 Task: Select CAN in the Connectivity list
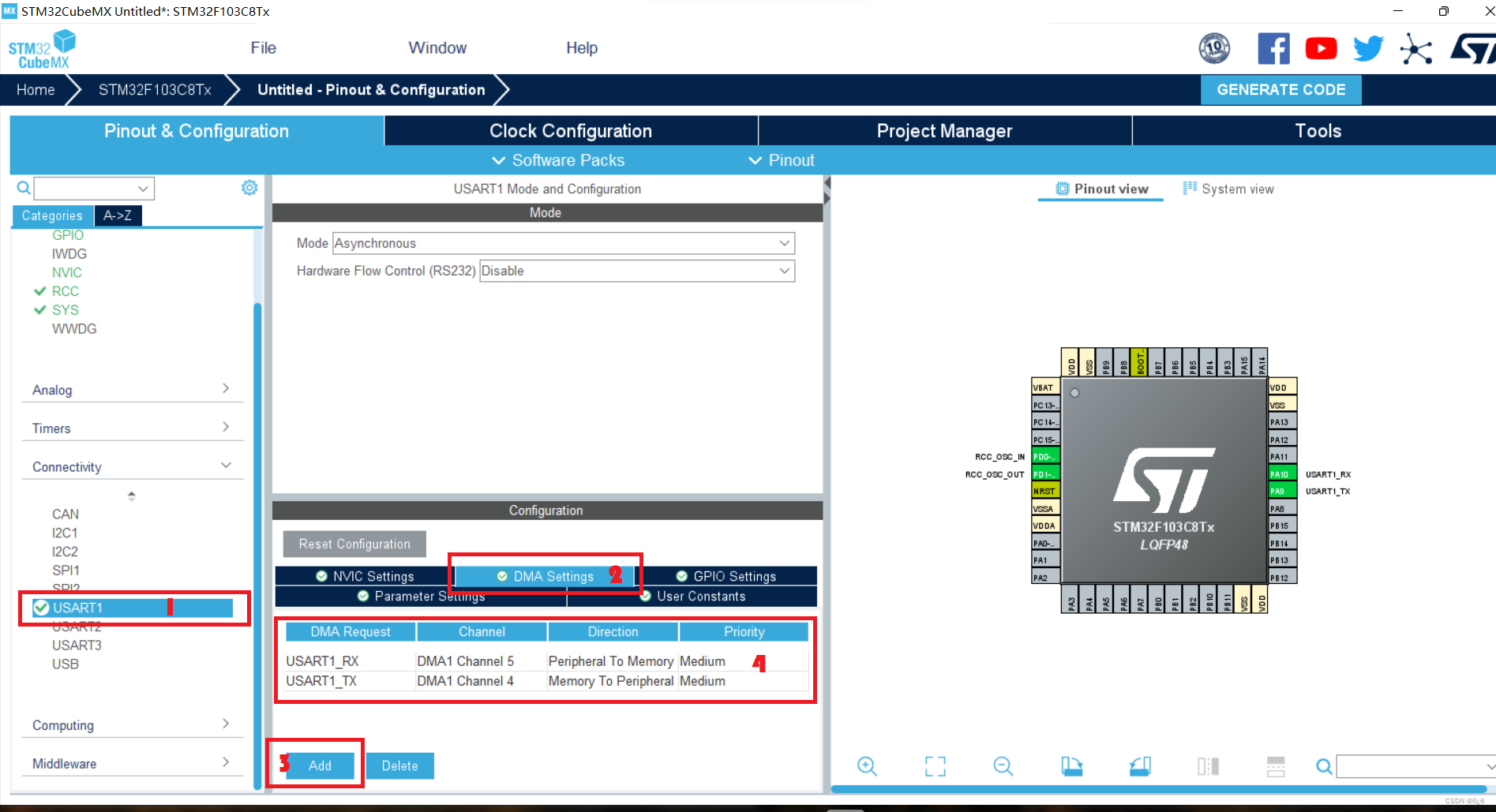66,514
